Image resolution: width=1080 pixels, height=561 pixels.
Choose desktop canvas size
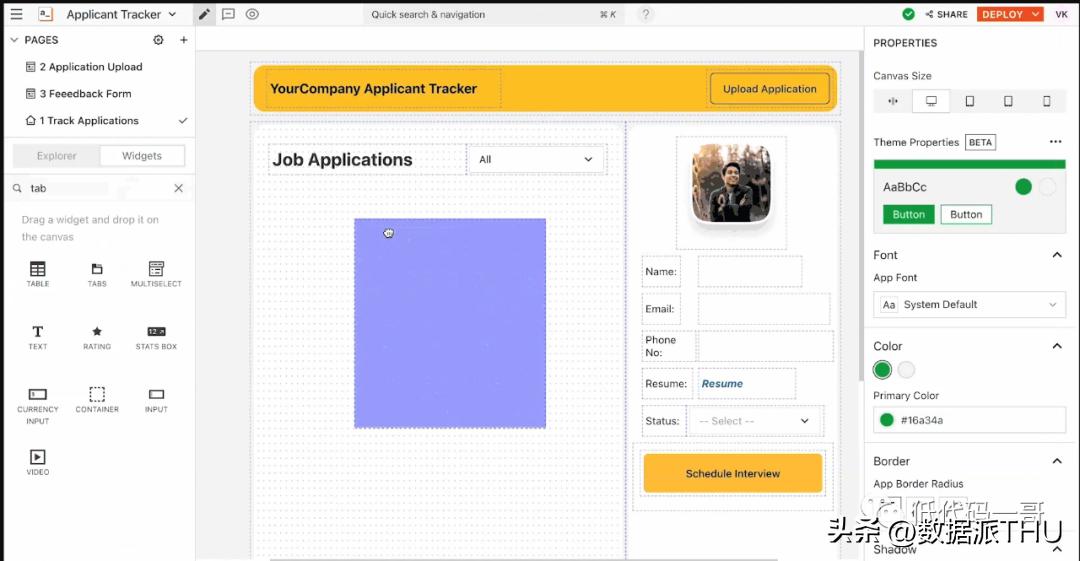931,101
